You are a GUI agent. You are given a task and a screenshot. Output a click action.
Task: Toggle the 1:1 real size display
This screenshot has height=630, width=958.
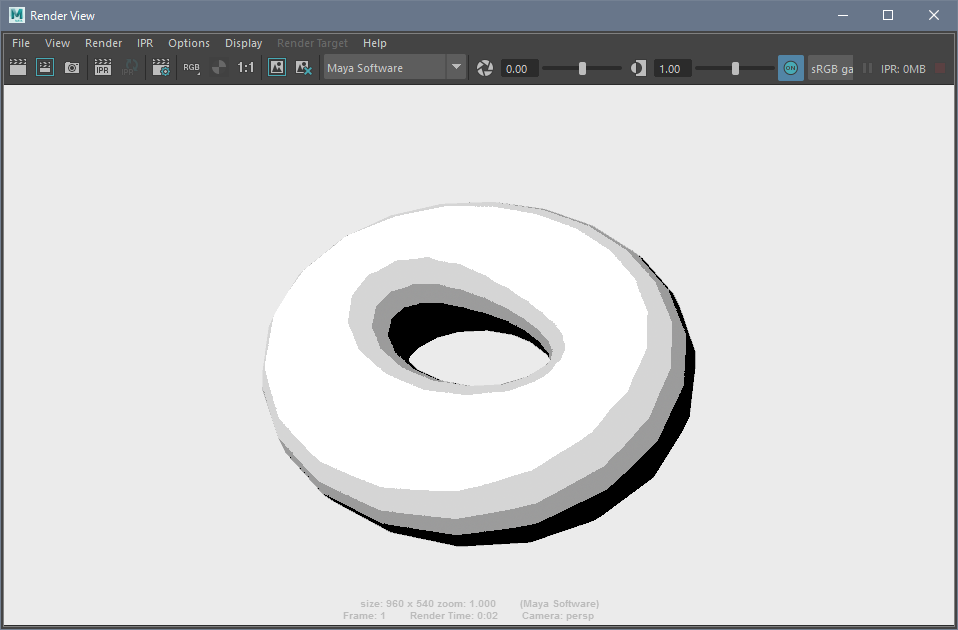click(x=245, y=68)
